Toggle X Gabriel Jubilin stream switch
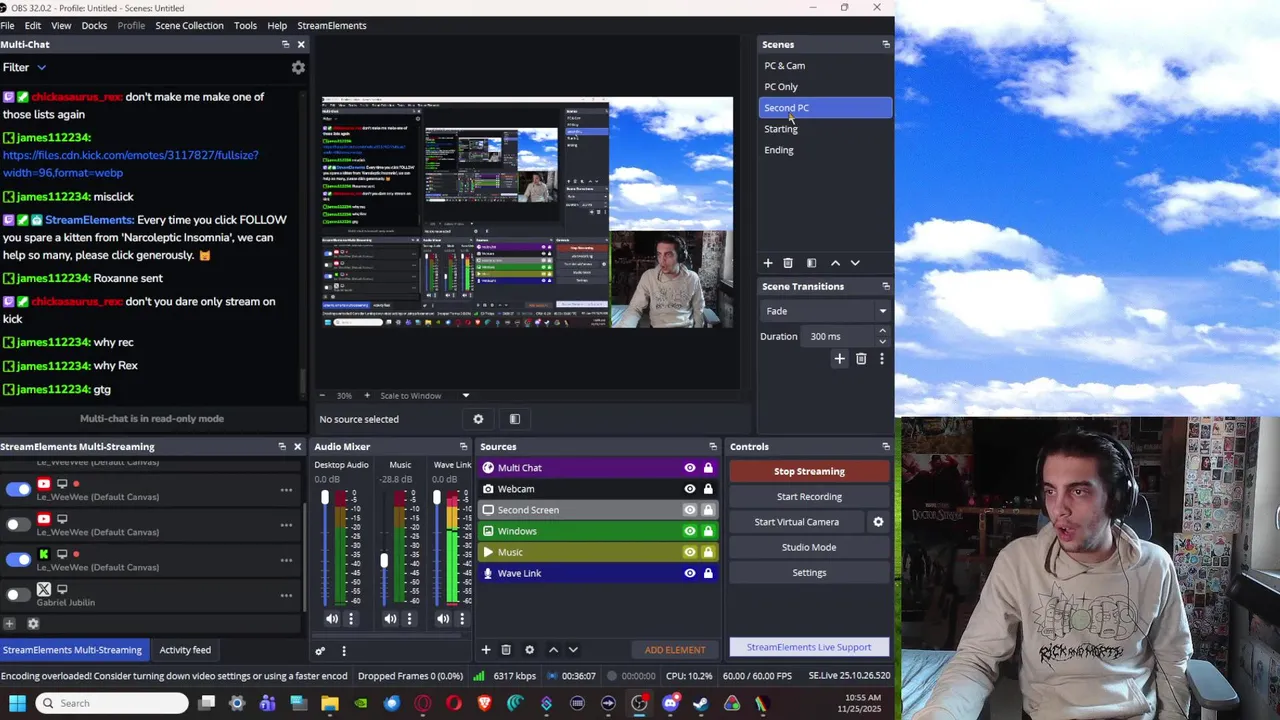The image size is (1280, 720). 18,595
